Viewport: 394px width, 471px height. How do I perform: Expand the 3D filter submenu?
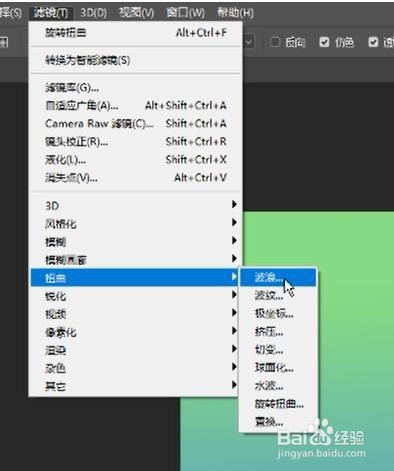point(134,205)
